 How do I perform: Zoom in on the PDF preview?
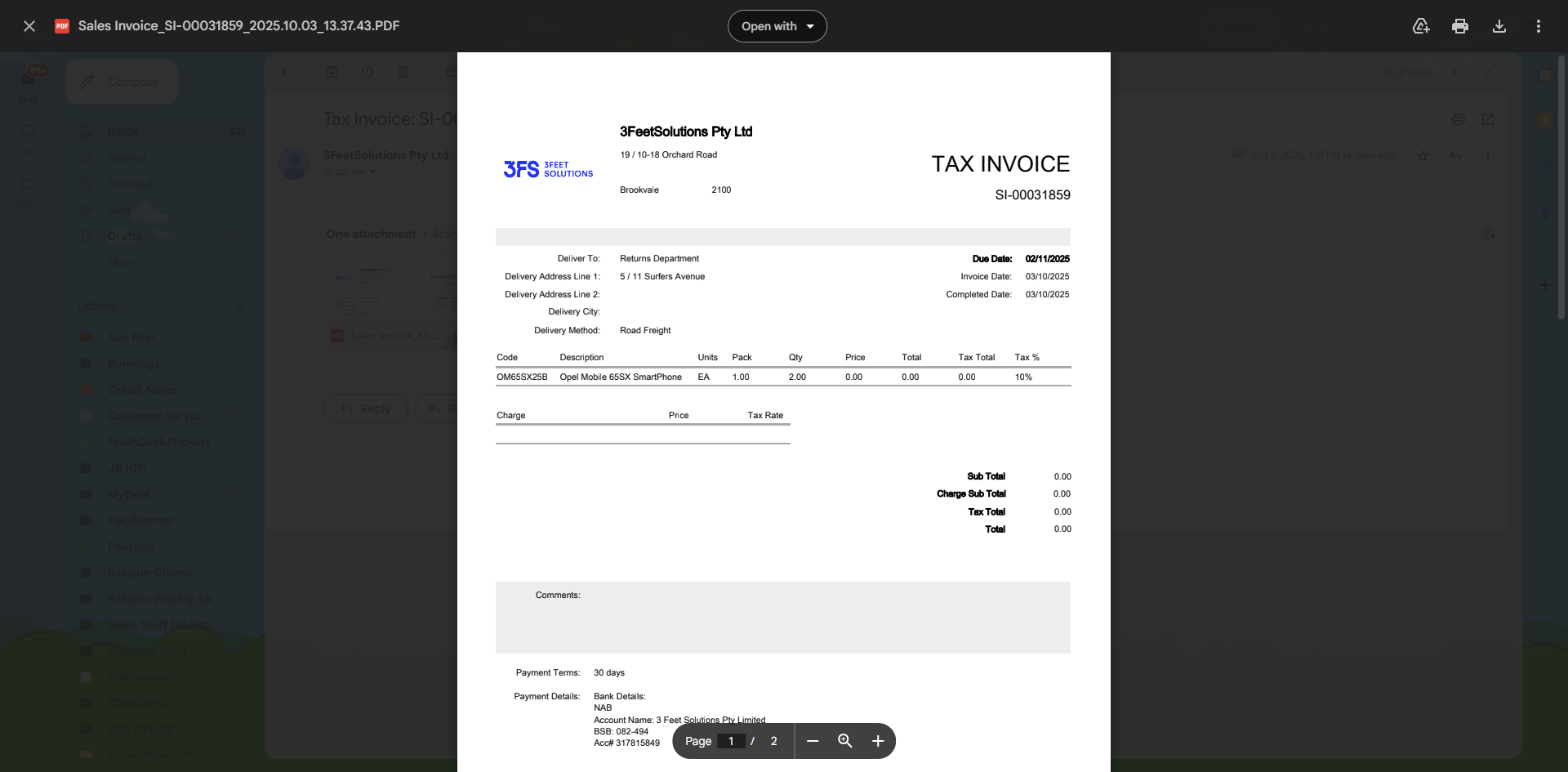(878, 741)
